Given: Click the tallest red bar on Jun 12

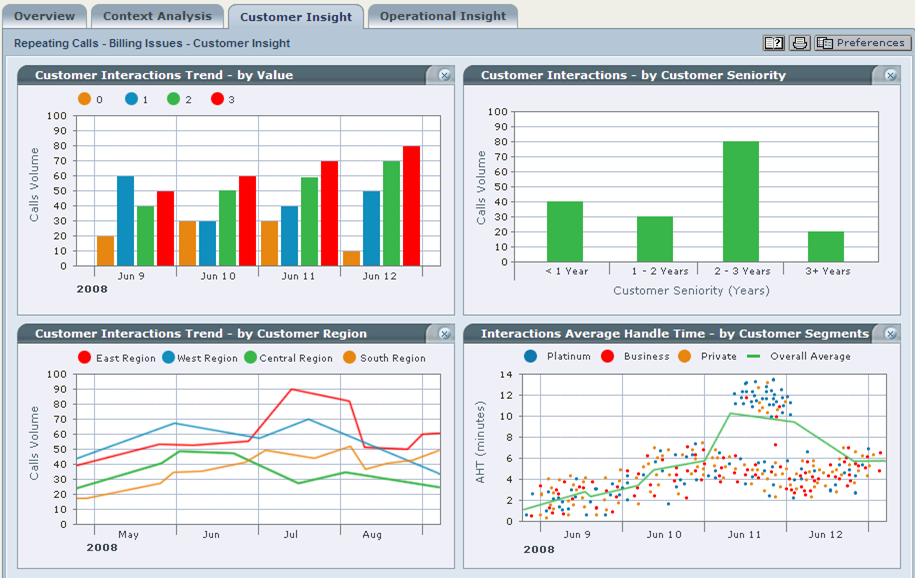Looking at the screenshot, I should point(411,206).
